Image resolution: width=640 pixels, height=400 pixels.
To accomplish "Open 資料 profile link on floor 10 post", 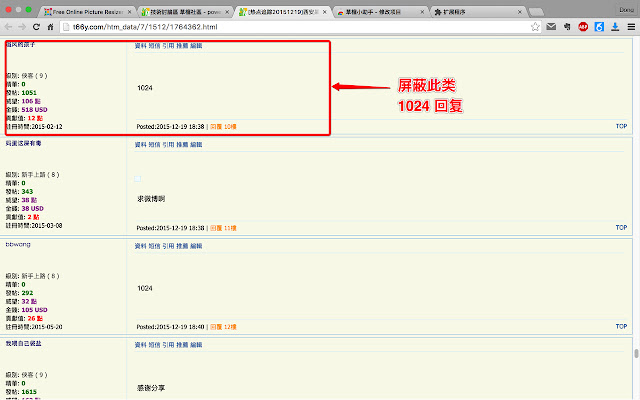I will click(x=140, y=46).
